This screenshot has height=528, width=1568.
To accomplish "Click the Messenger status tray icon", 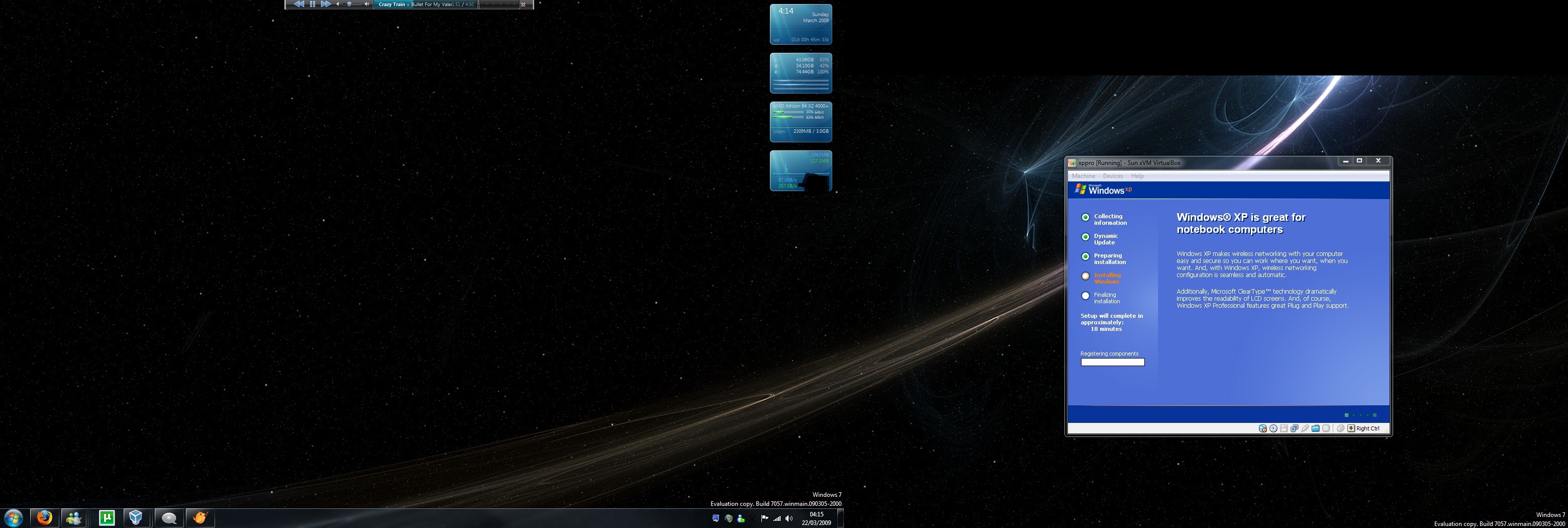I will click(x=740, y=519).
